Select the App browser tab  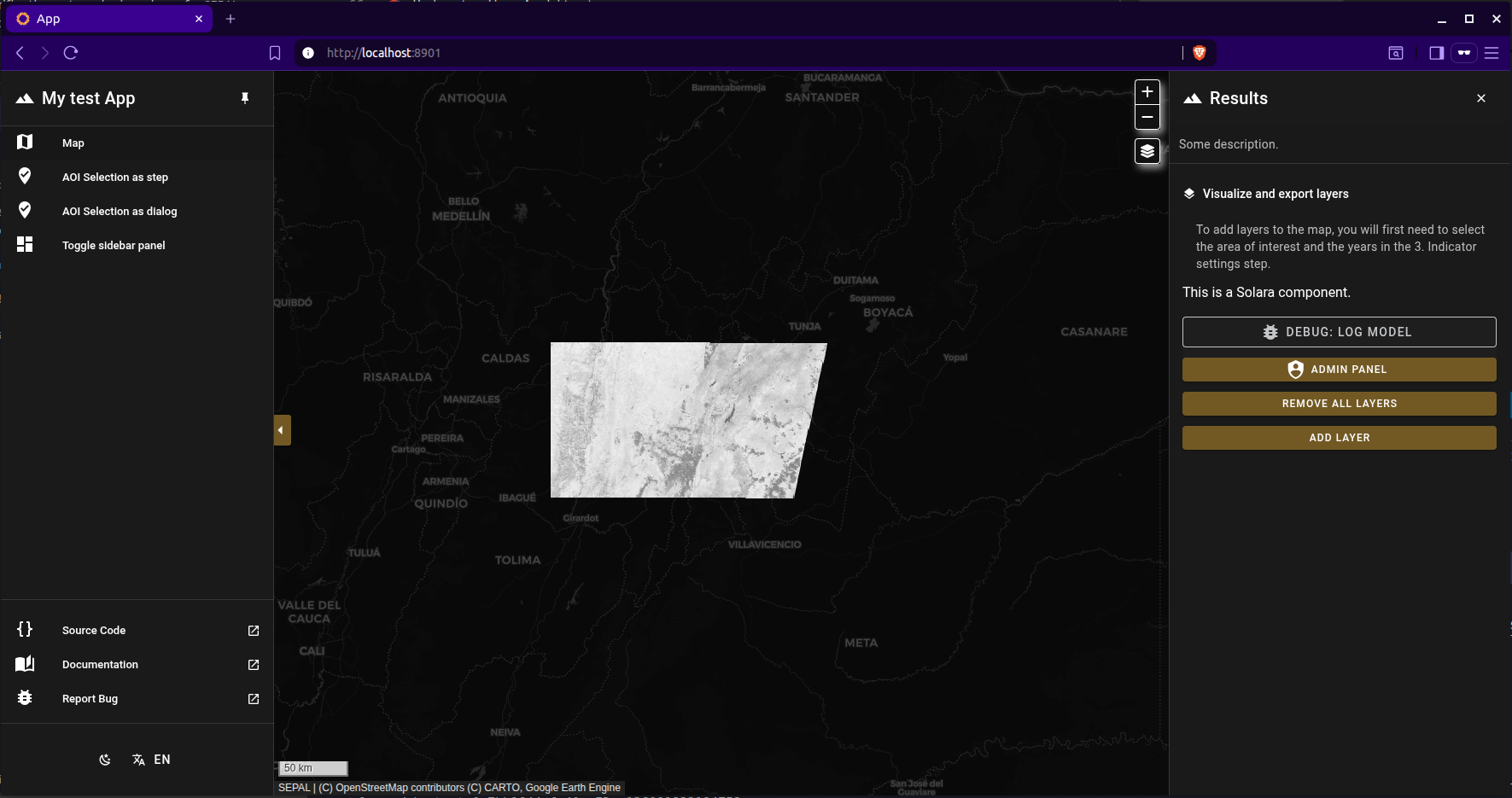click(x=109, y=19)
